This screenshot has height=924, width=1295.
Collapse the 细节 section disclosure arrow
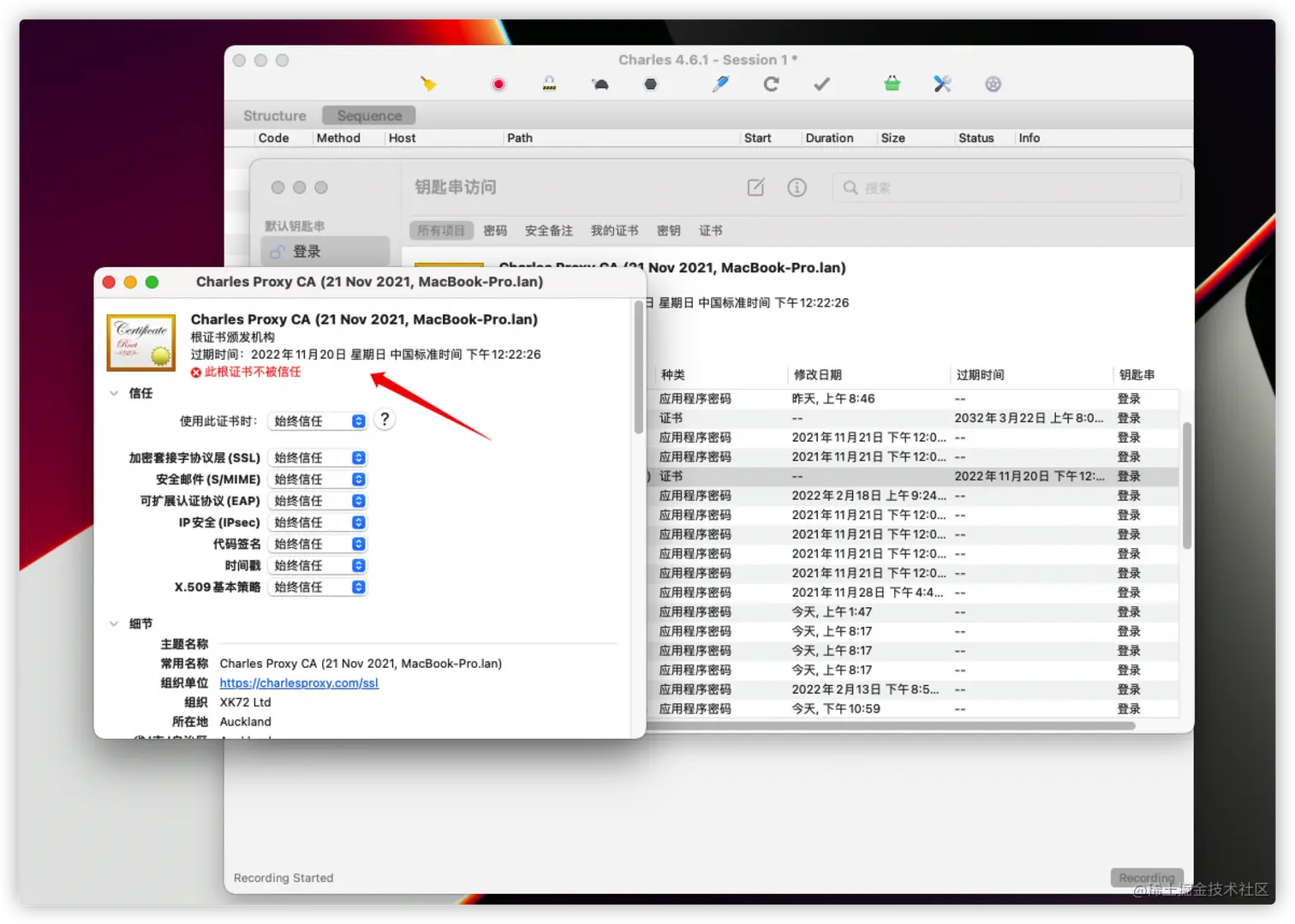pyautogui.click(x=114, y=623)
